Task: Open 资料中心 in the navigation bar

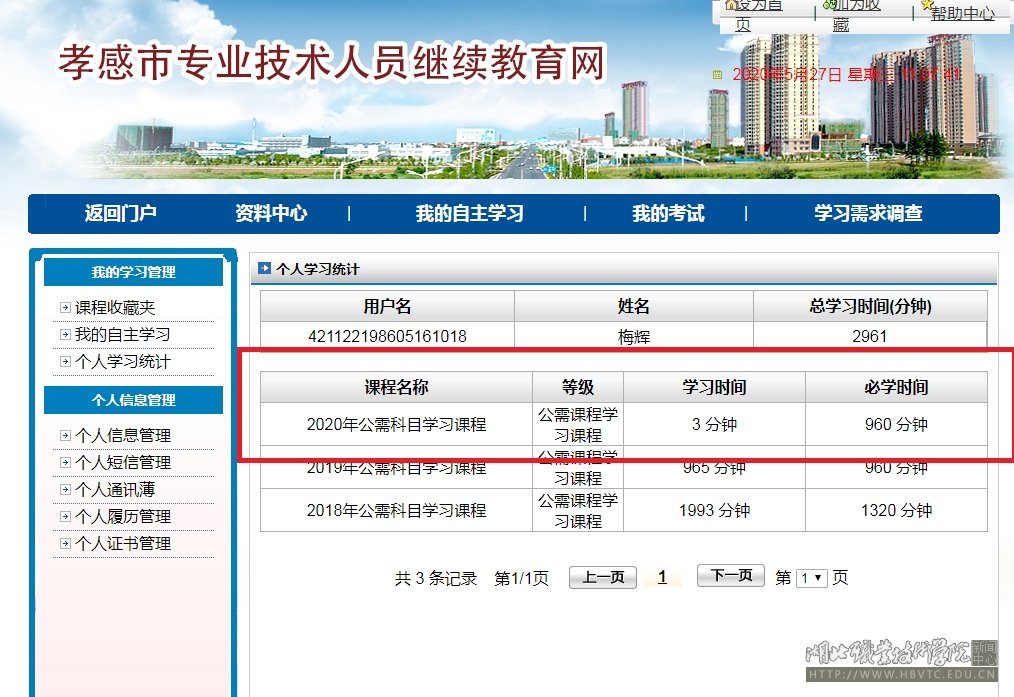Action: click(x=271, y=213)
